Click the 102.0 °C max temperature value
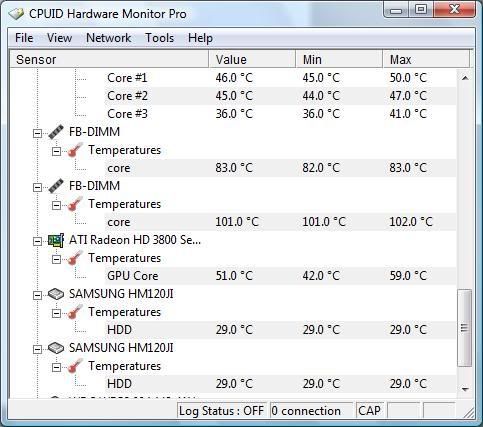 (x=411, y=222)
